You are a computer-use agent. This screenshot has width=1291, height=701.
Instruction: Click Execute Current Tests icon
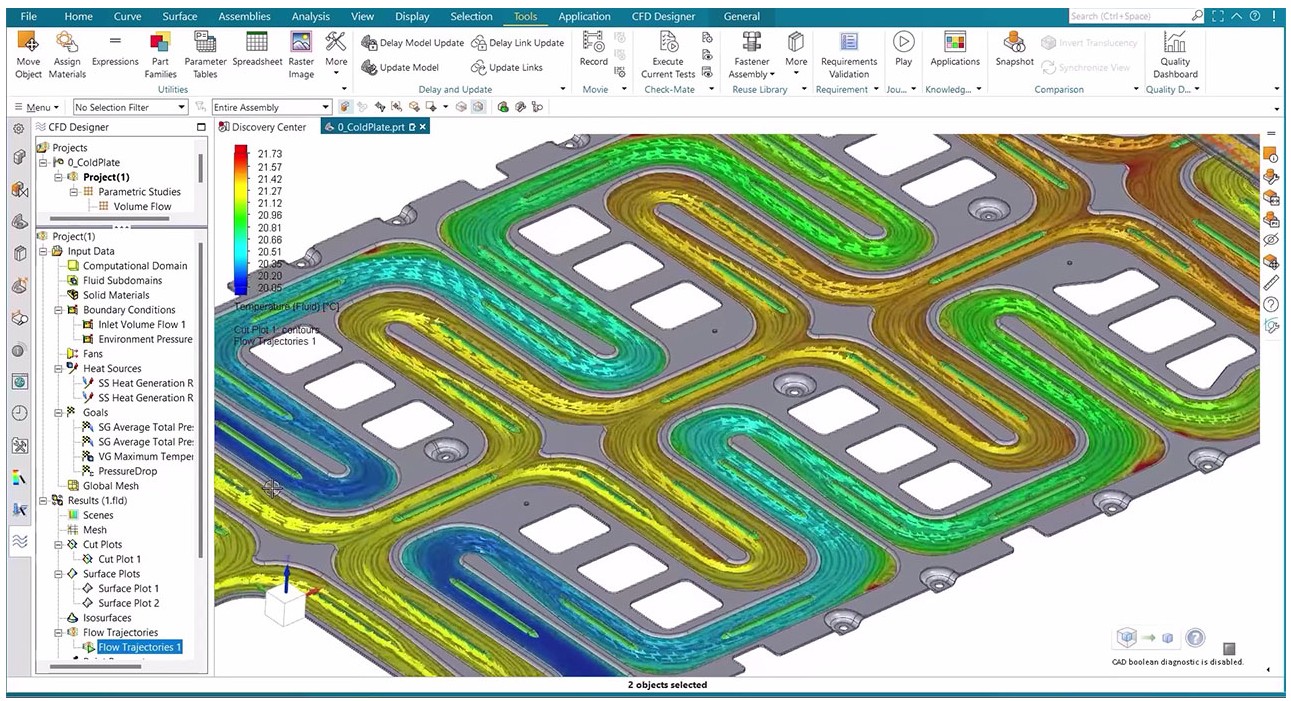coord(668,43)
